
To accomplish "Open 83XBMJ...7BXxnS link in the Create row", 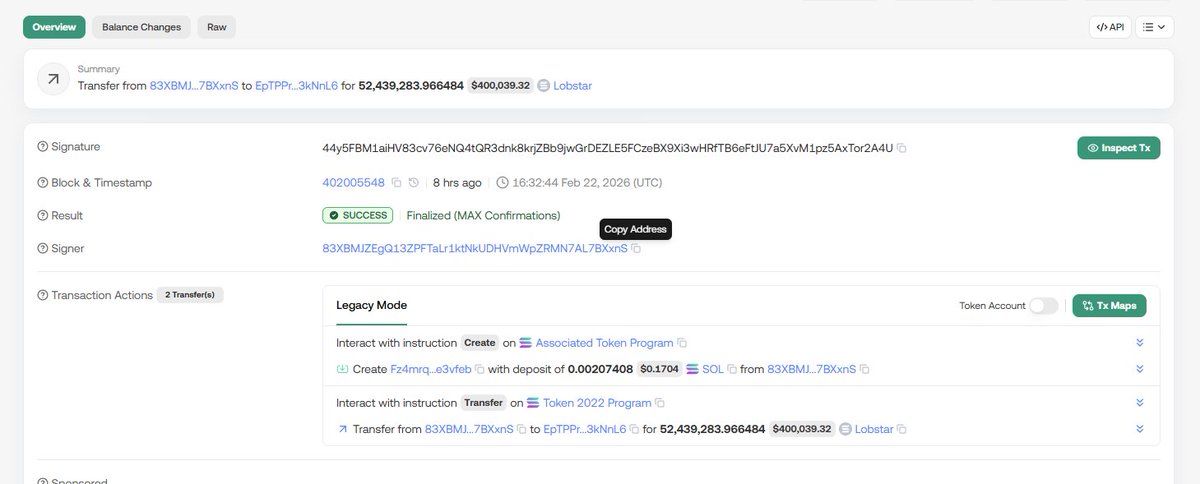I will pos(811,369).
